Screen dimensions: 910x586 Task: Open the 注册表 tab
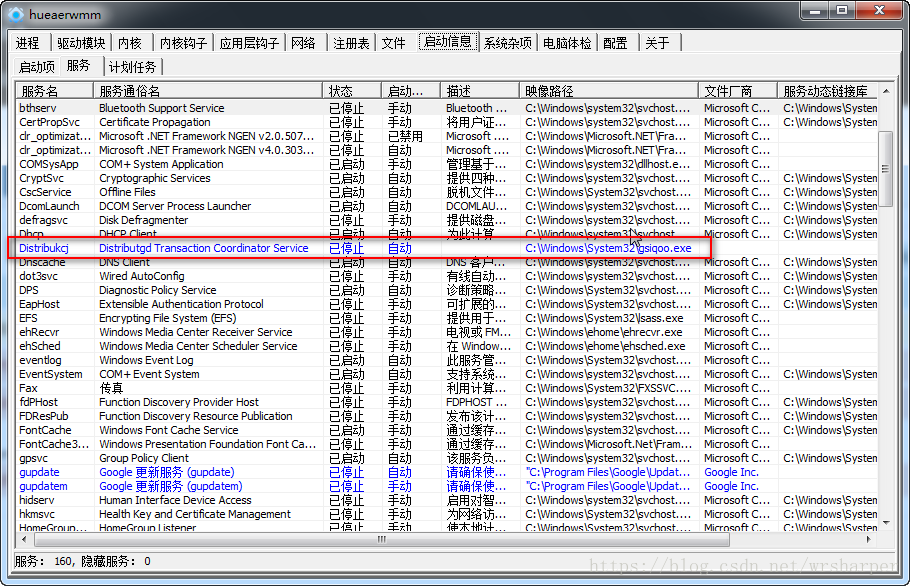point(351,43)
